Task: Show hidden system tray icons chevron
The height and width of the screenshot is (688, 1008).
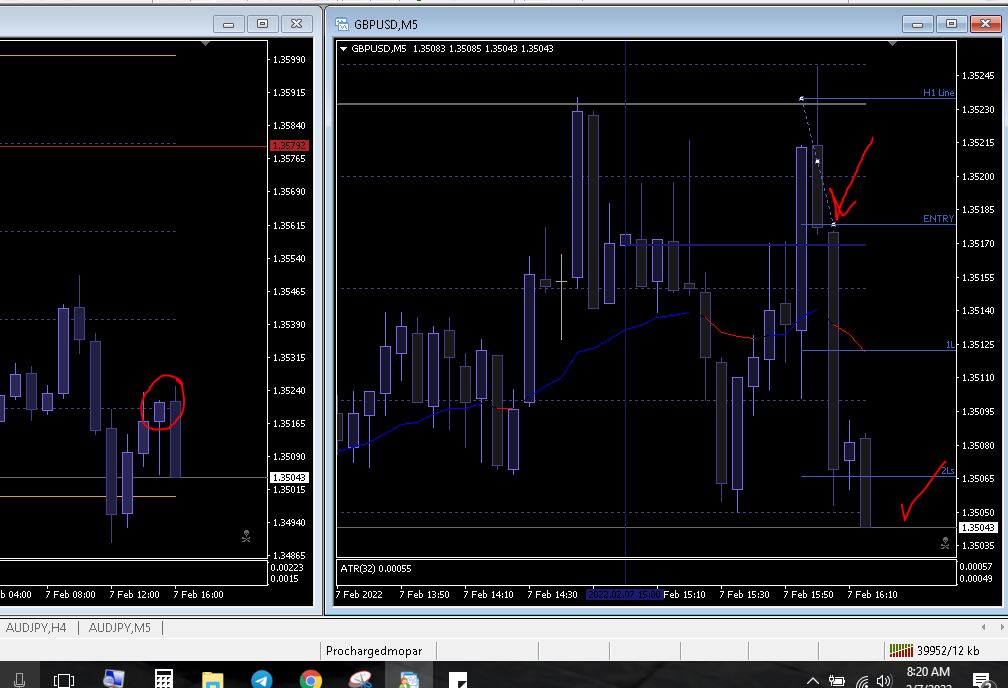Action: [x=813, y=681]
